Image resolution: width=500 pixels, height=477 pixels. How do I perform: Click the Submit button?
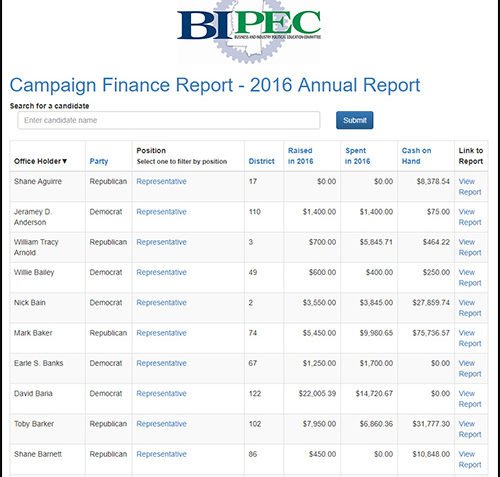tap(355, 120)
